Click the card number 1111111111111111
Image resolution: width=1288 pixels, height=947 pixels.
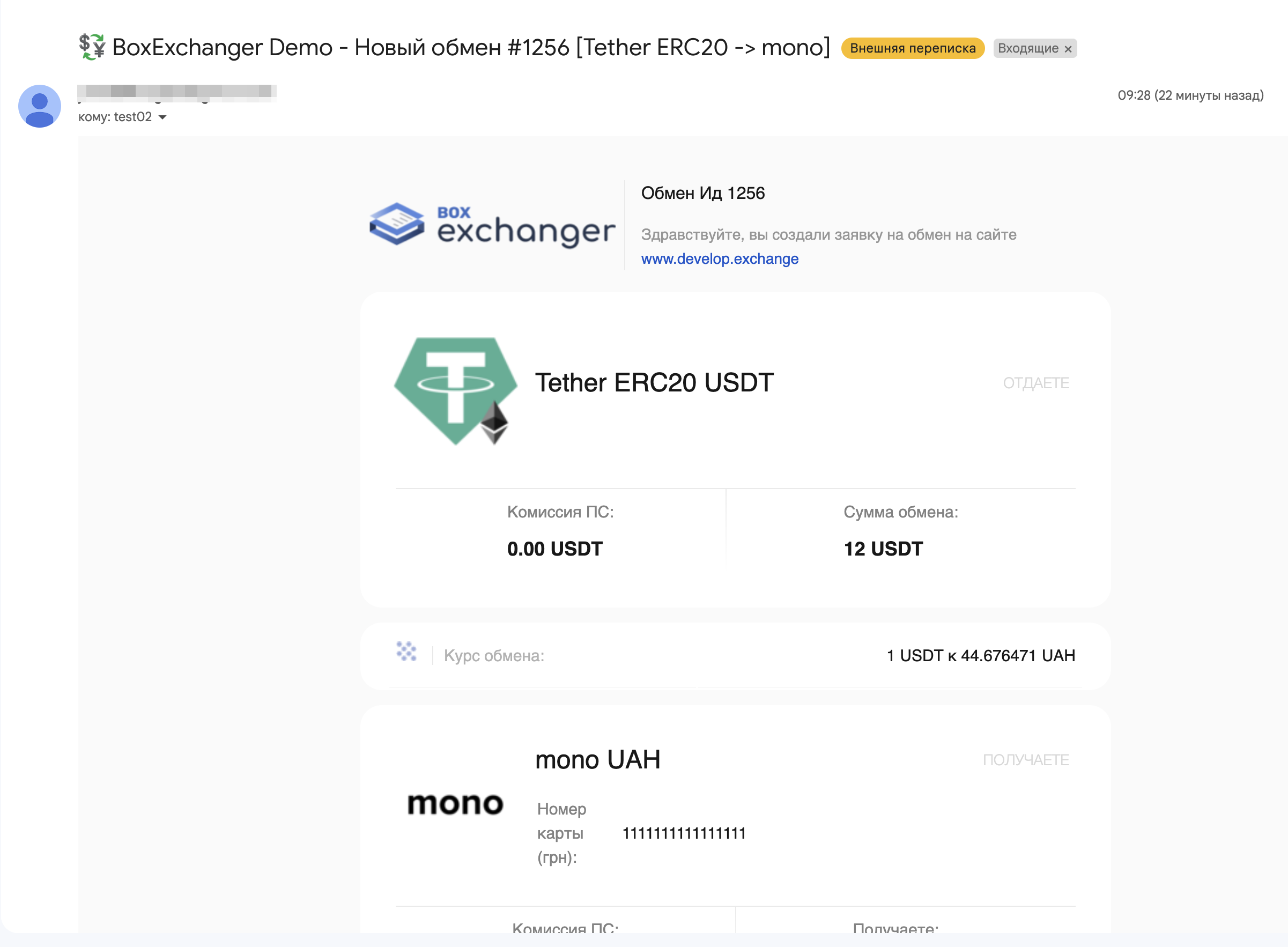[684, 833]
